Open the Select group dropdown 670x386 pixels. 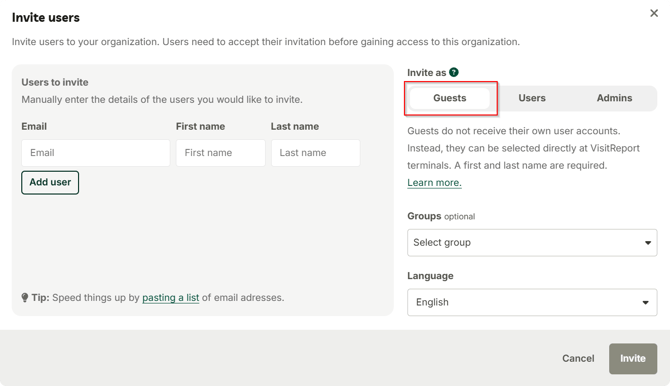point(532,243)
